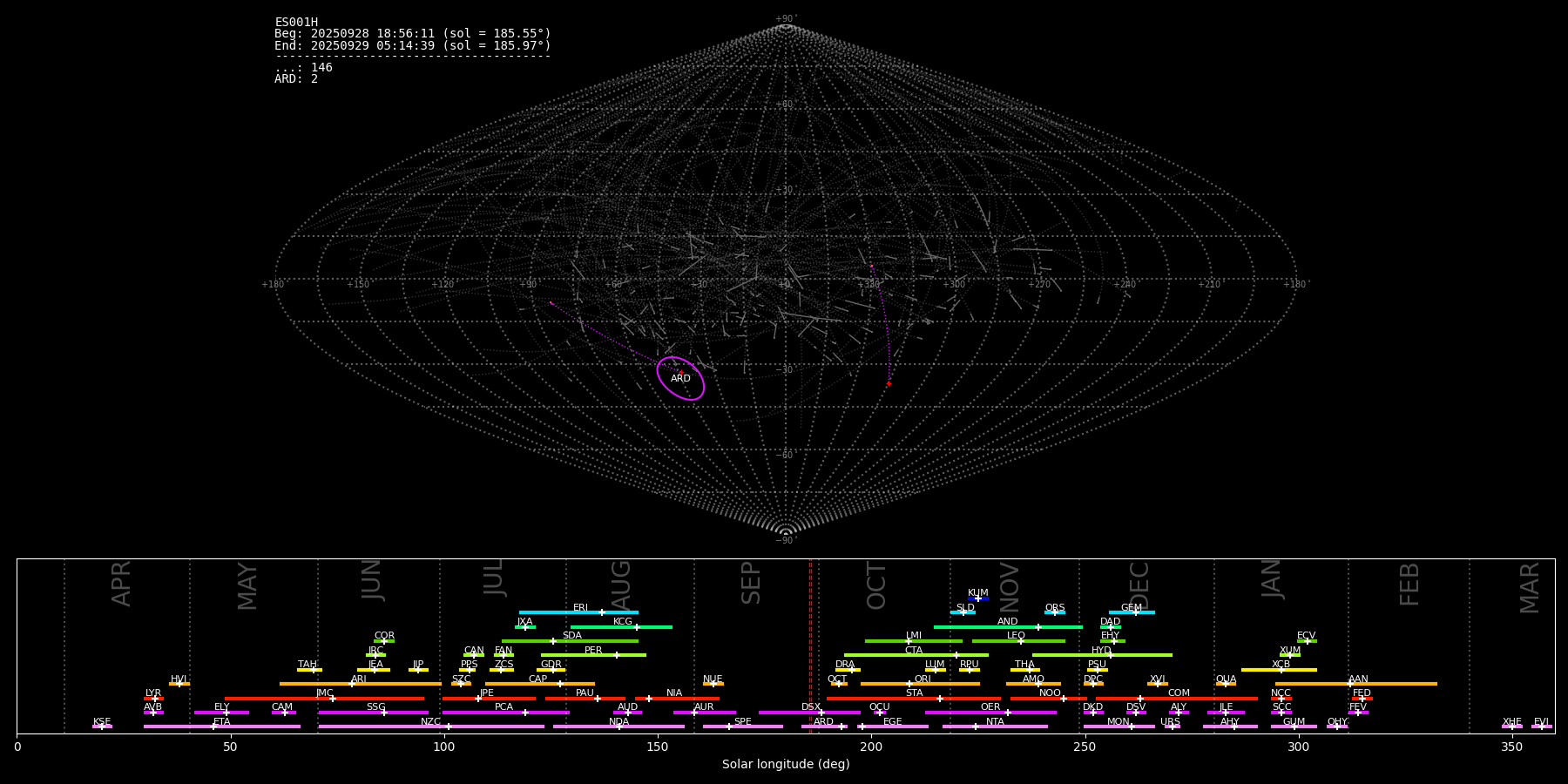Click the 200 tick on the solar longitude axis

click(x=871, y=747)
